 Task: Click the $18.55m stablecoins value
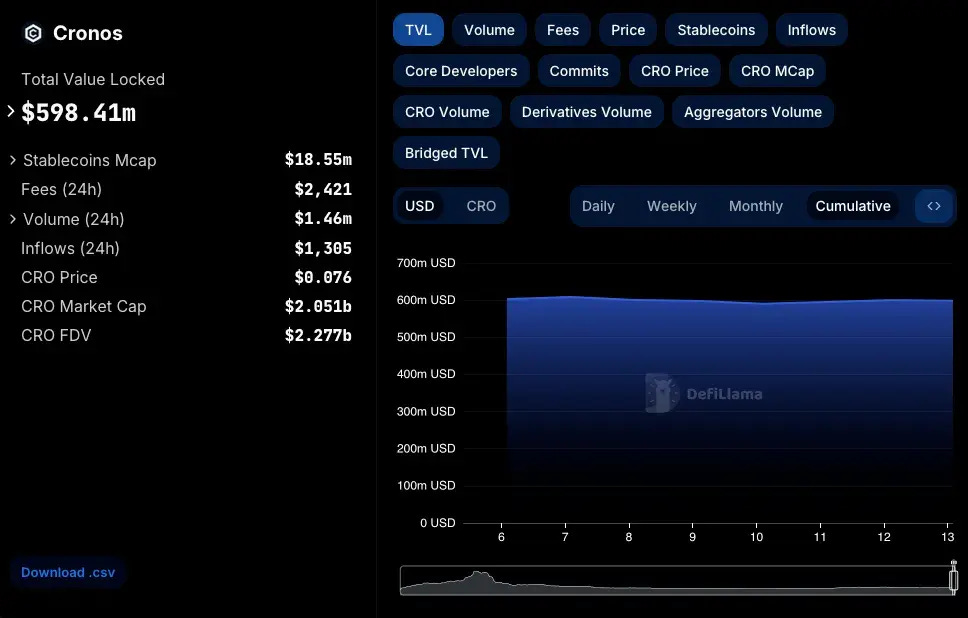[x=318, y=159]
